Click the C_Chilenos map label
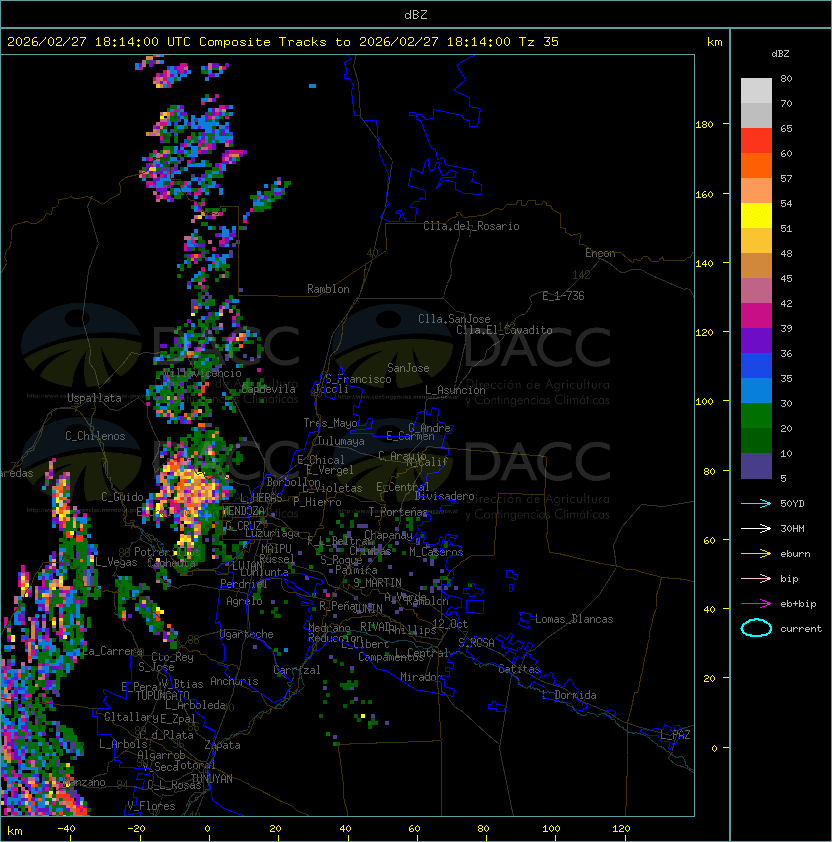Viewport: 832px width, 842px height. pos(95,436)
